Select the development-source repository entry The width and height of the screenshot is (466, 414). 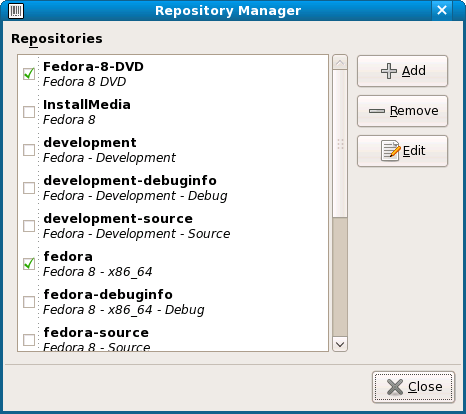(173, 226)
